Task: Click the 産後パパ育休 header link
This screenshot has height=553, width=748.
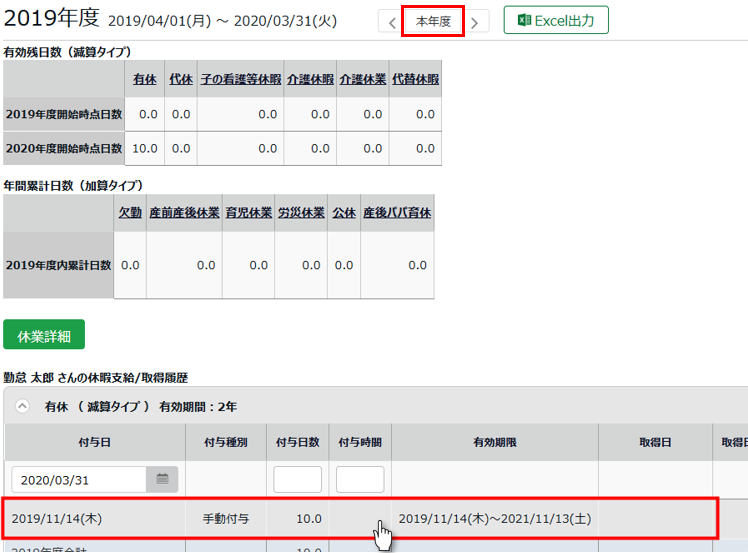Action: [x=397, y=213]
